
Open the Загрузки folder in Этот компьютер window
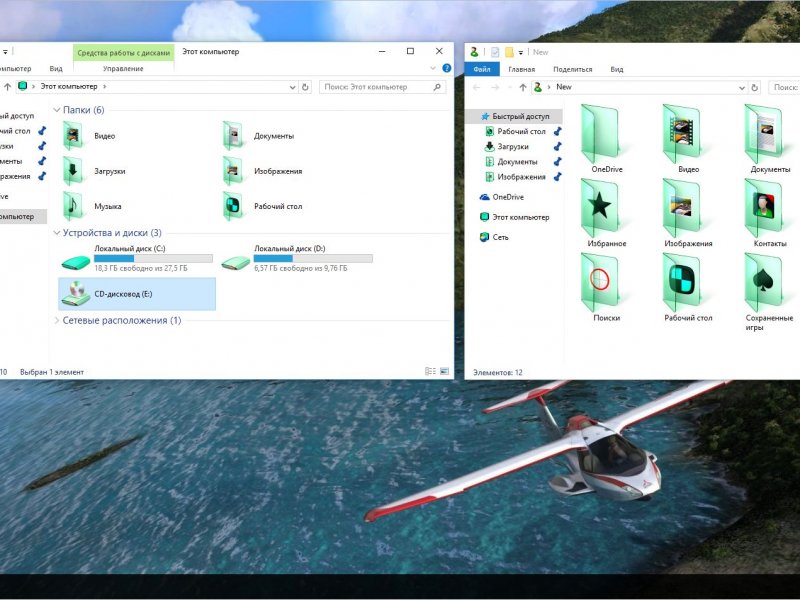[94, 171]
